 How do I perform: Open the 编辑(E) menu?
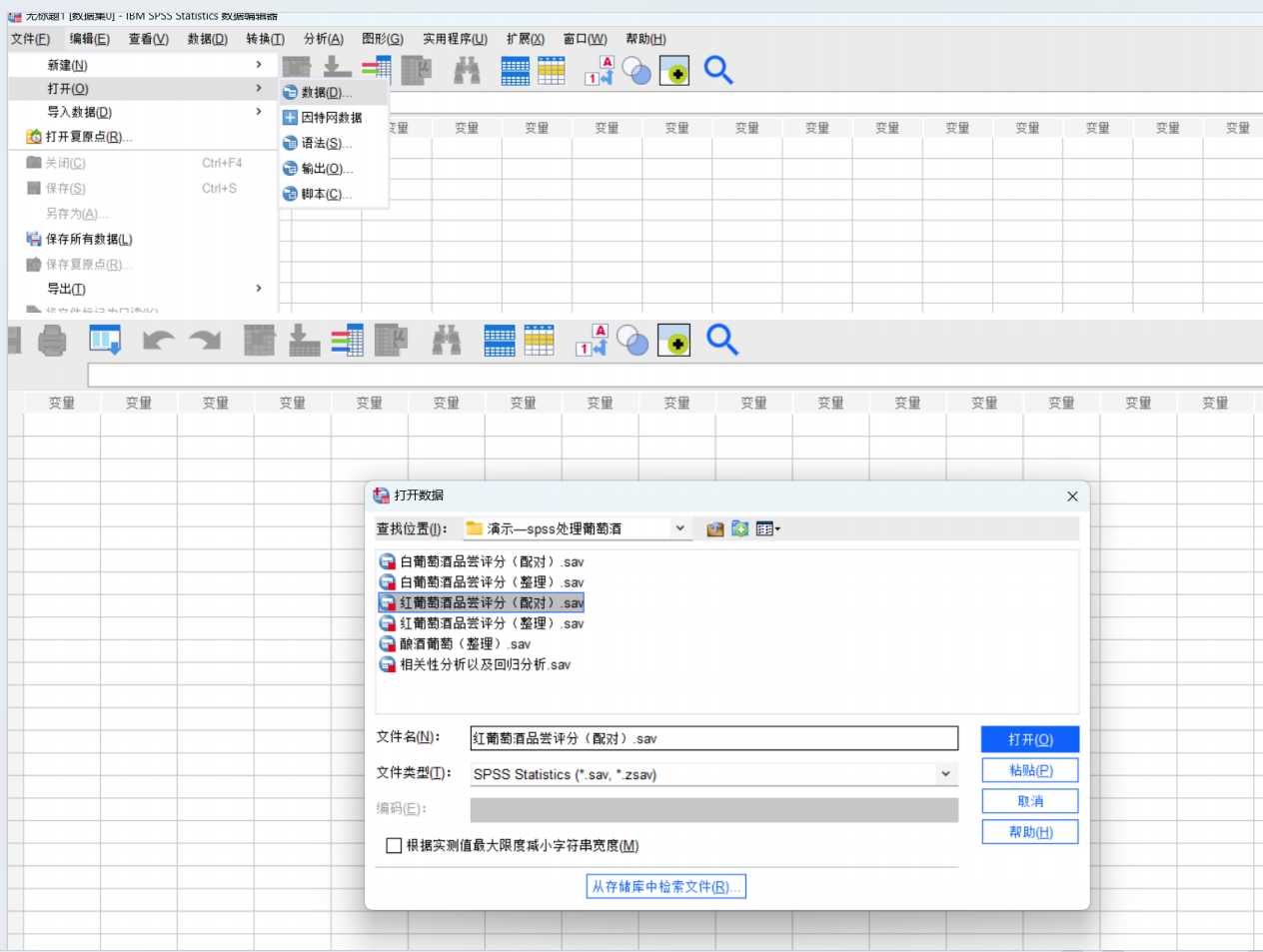[90, 39]
